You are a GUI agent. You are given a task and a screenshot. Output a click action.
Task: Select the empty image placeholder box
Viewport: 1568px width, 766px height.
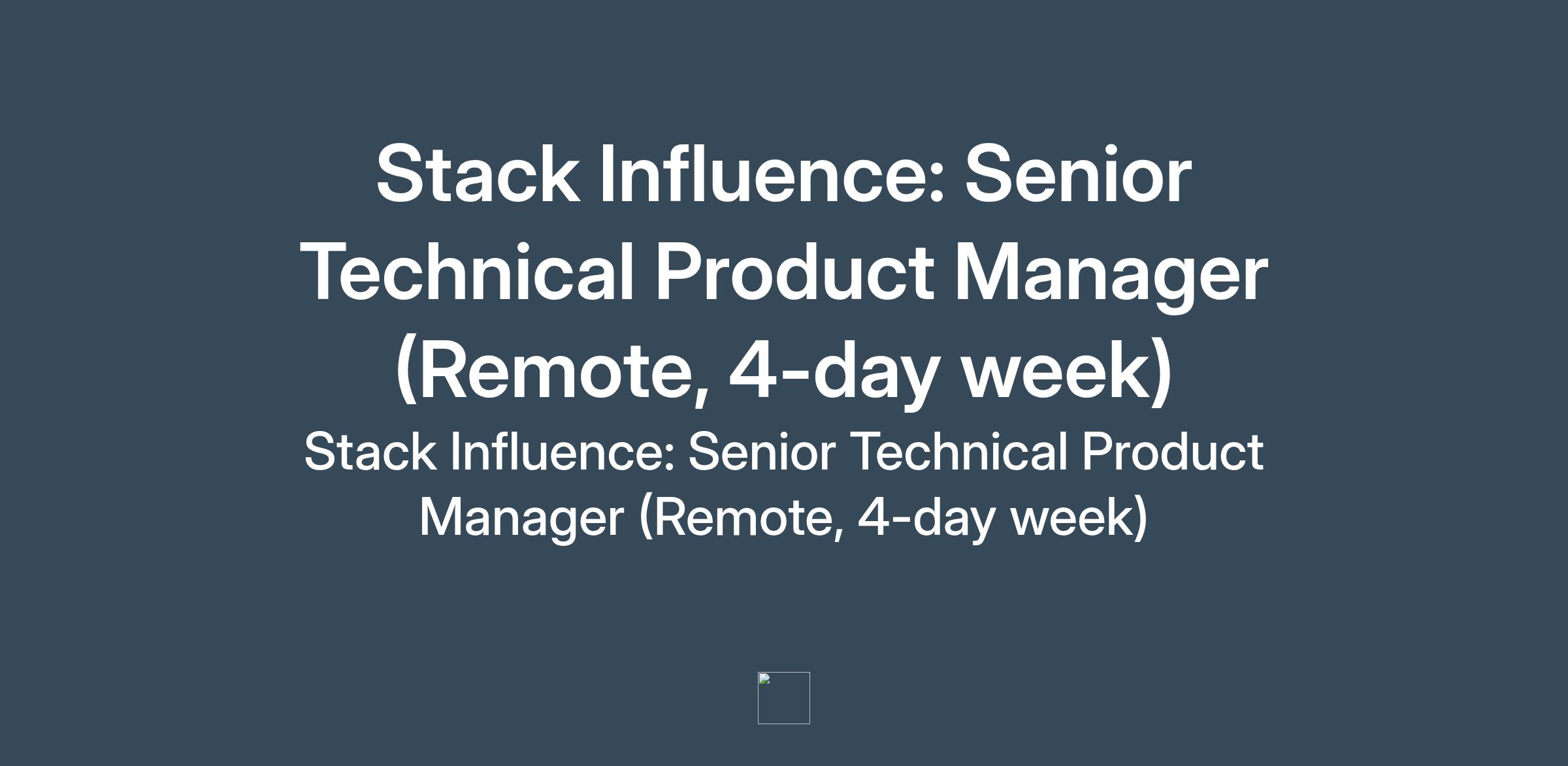click(x=784, y=698)
